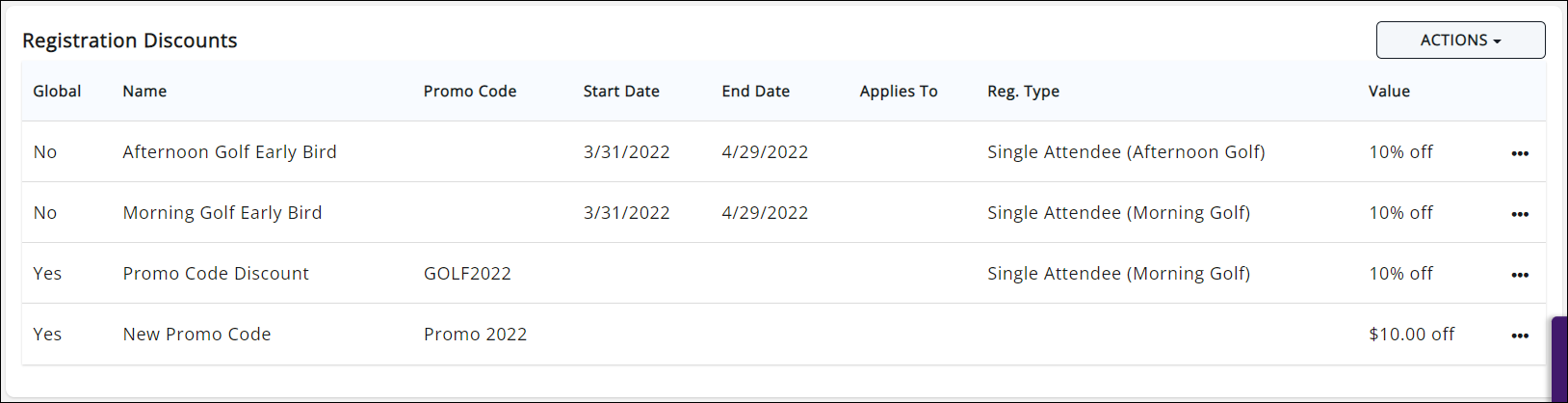Click the Value column header
This screenshot has width=1568, height=403.
1389,92
